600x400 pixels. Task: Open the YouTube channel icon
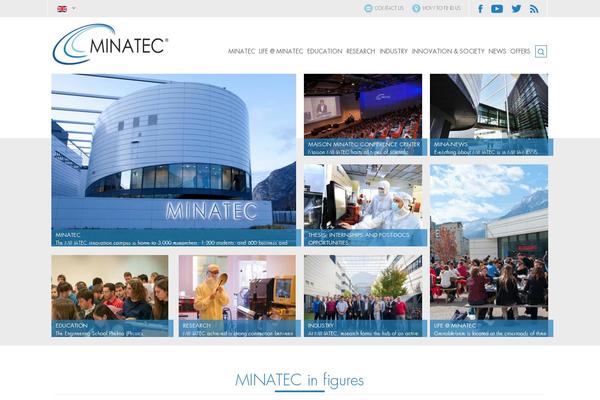[x=497, y=8]
